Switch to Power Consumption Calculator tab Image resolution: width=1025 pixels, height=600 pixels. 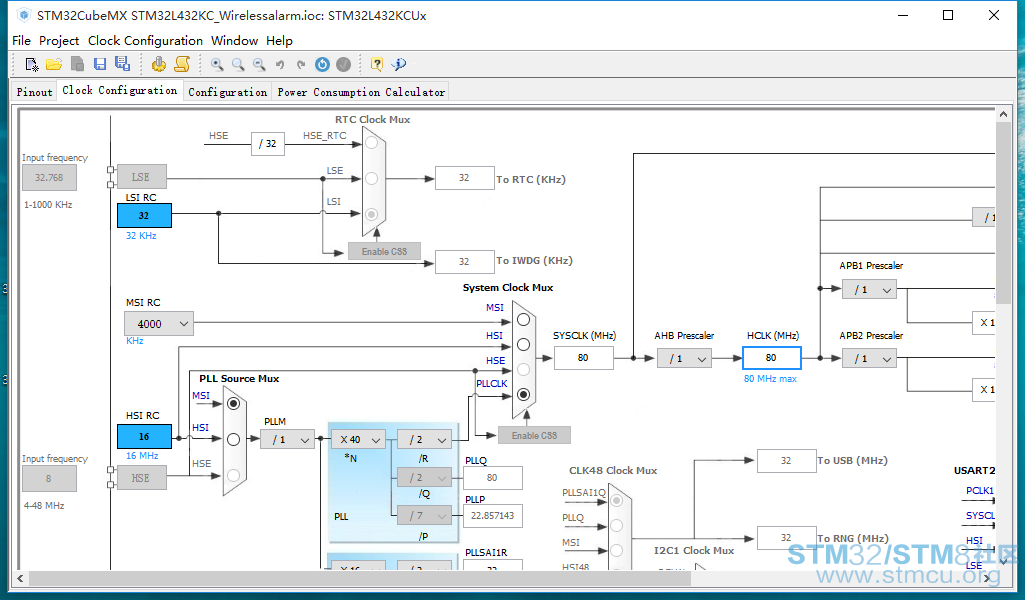click(x=361, y=92)
